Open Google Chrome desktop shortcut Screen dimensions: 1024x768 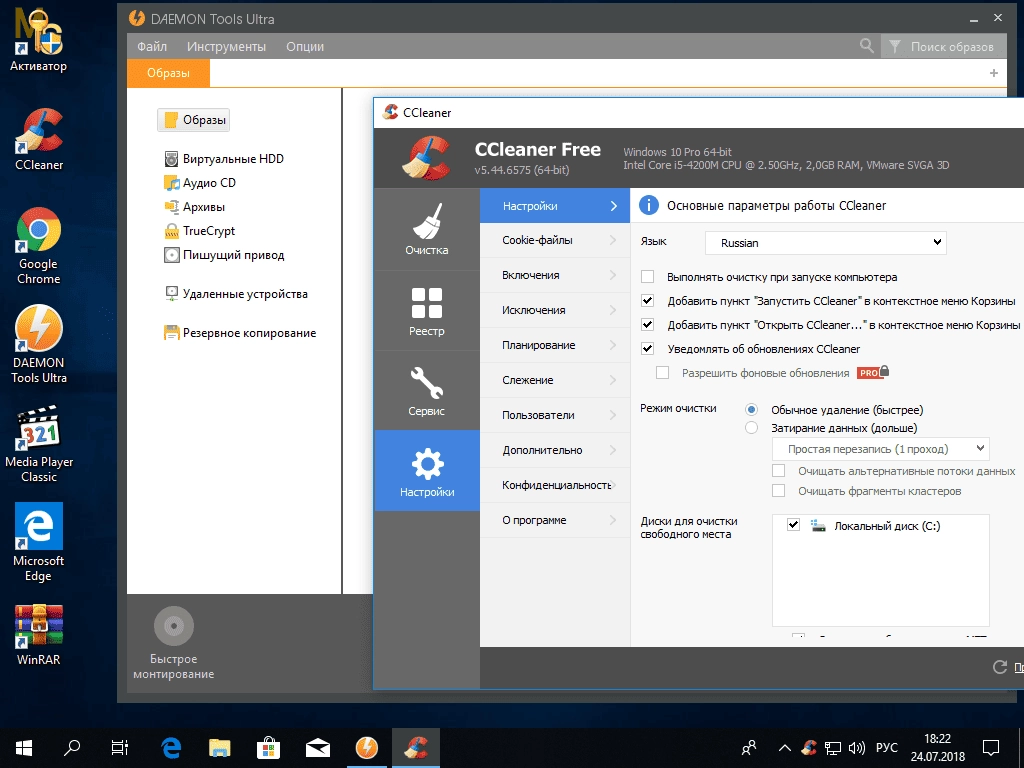[39, 246]
